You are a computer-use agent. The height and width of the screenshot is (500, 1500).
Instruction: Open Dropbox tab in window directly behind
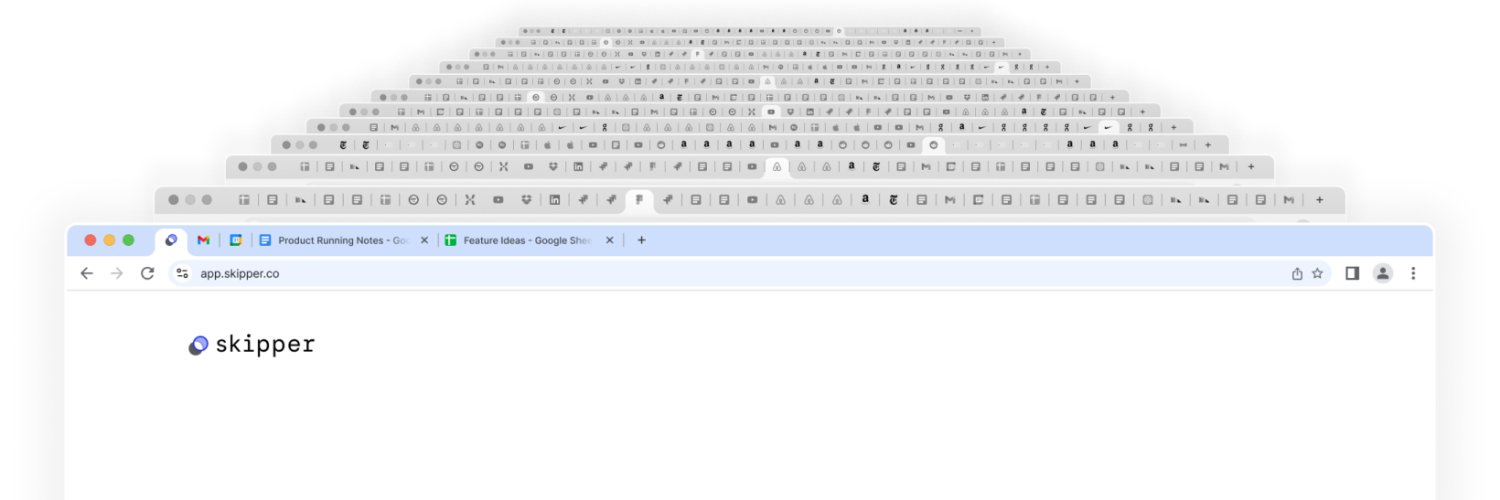click(526, 200)
